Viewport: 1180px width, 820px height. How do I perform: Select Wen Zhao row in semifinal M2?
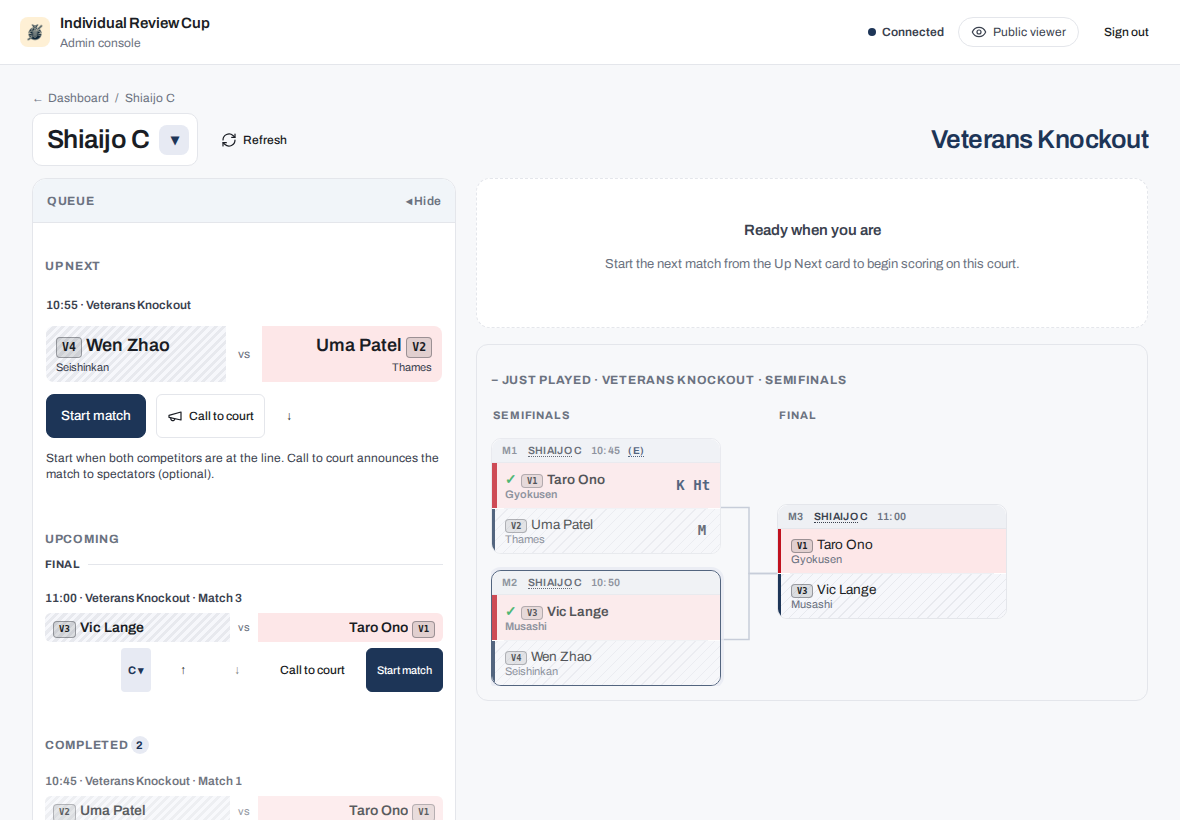pos(607,663)
